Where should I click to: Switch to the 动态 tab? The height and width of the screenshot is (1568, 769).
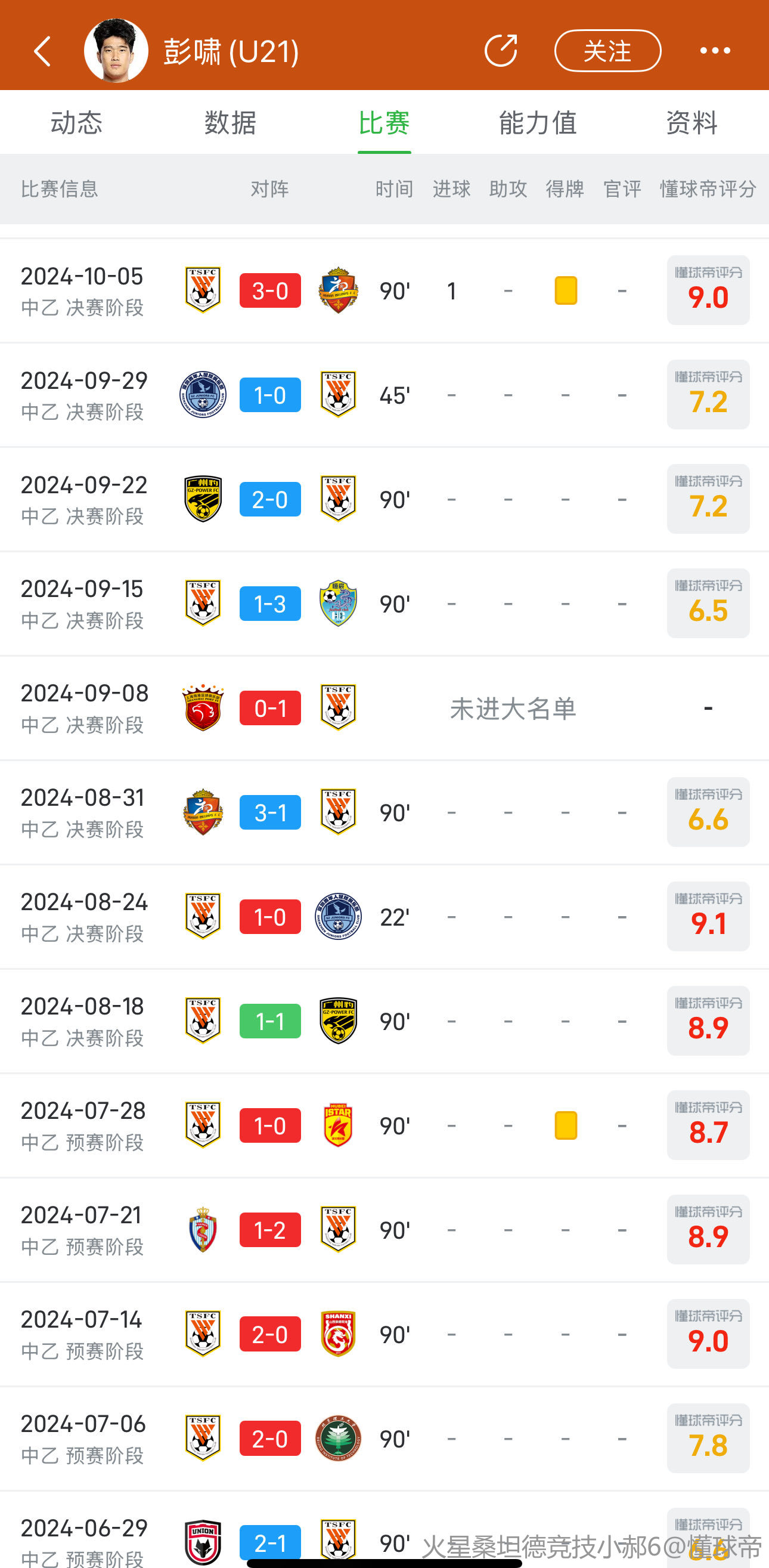77,123
